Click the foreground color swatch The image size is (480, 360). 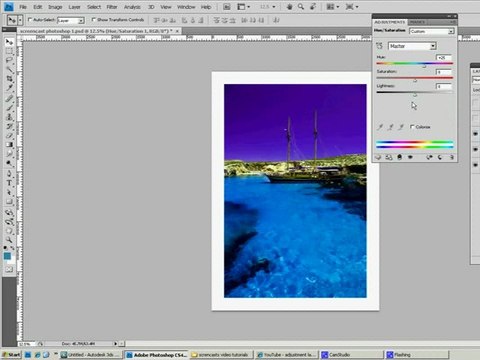tap(7, 256)
